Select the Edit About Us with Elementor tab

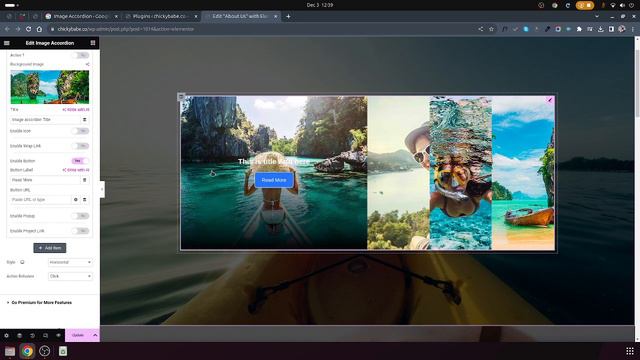point(241,16)
